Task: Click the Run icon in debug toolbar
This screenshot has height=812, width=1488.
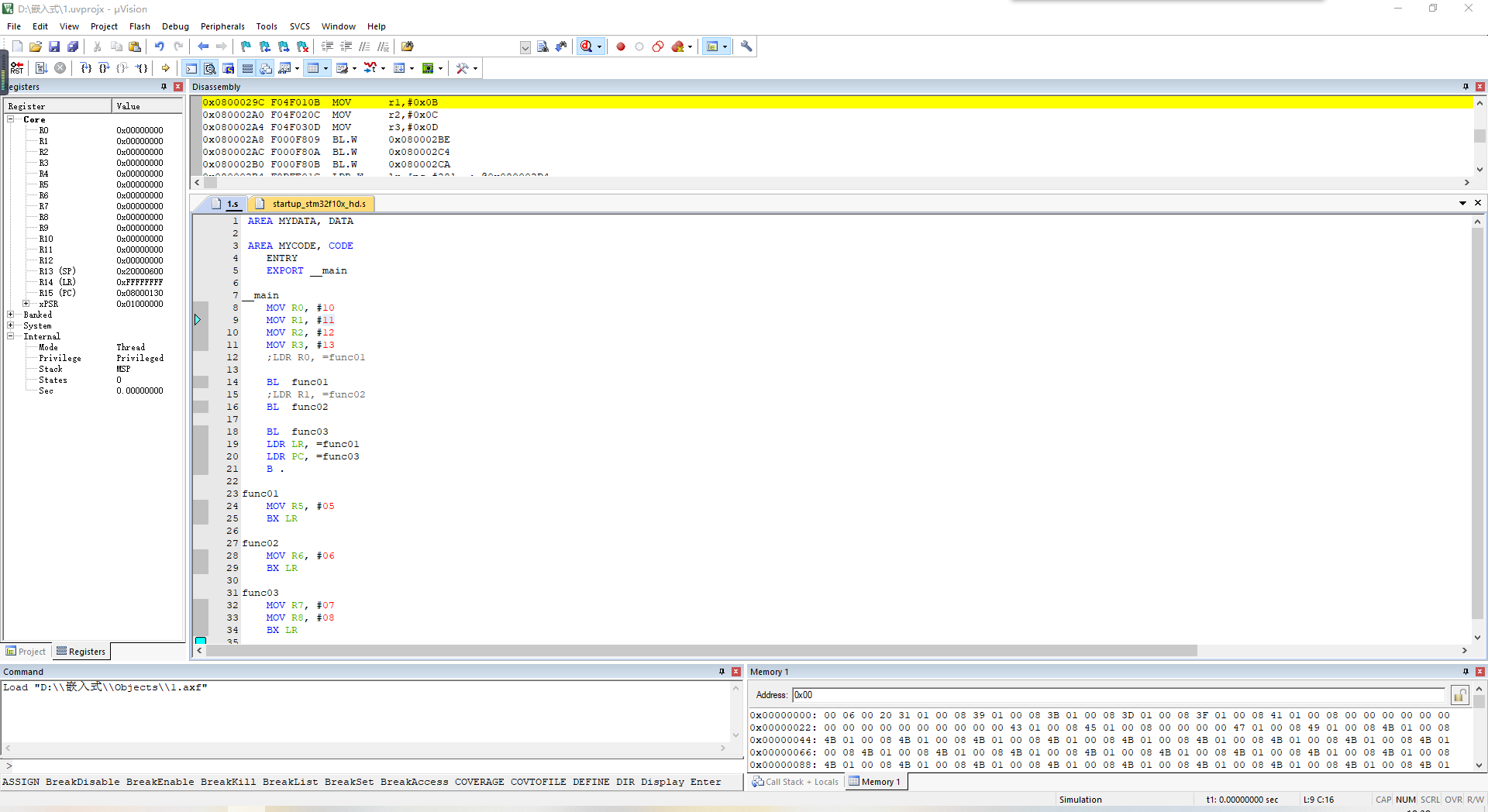Action: 42,68
